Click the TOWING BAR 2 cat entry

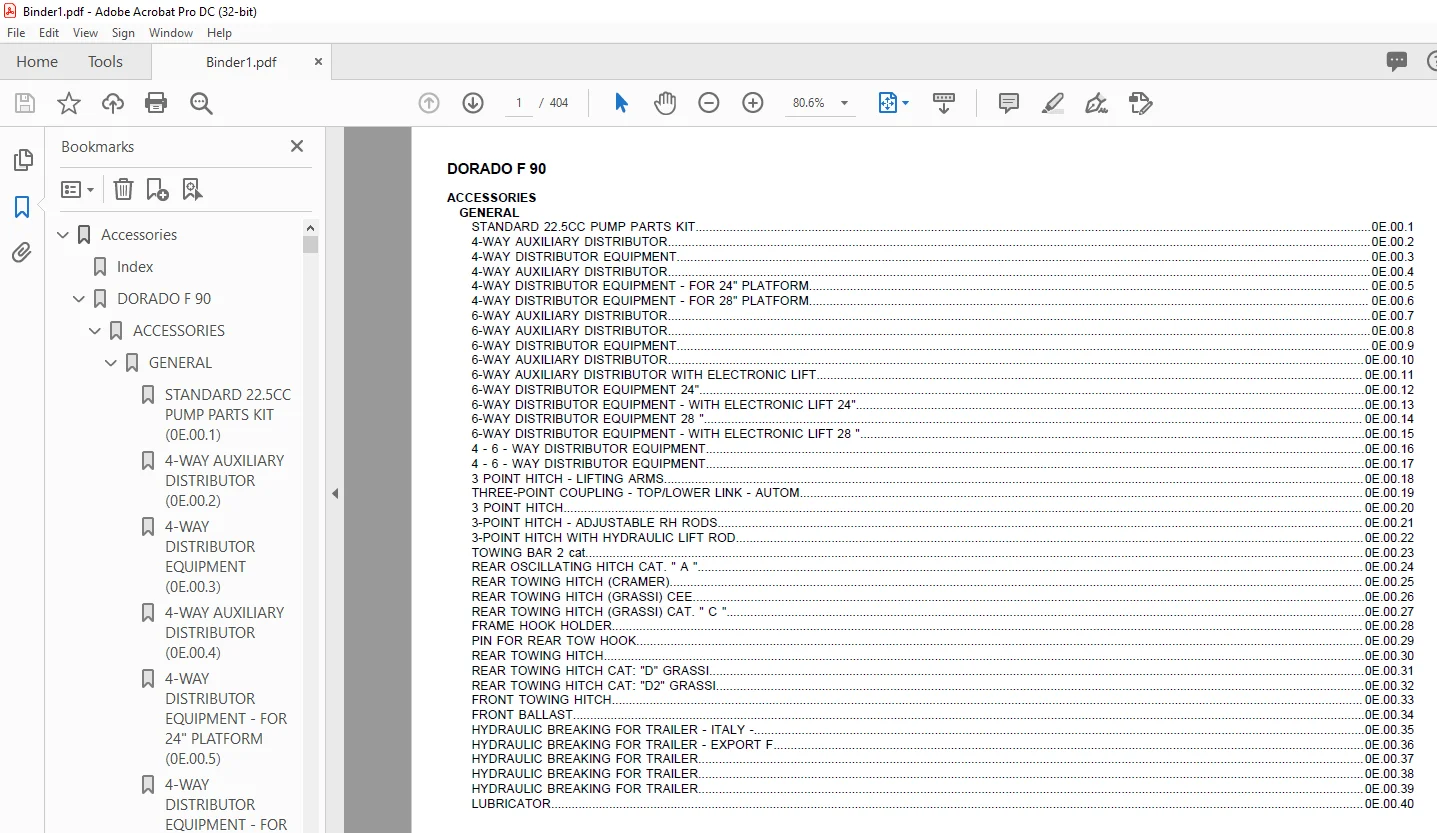tap(942, 552)
